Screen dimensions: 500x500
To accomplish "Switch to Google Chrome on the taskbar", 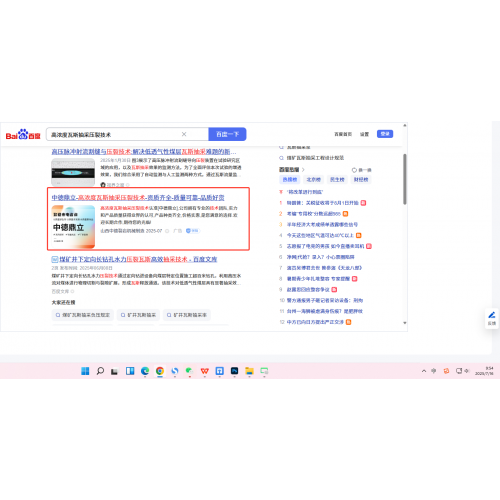I will [160, 371].
